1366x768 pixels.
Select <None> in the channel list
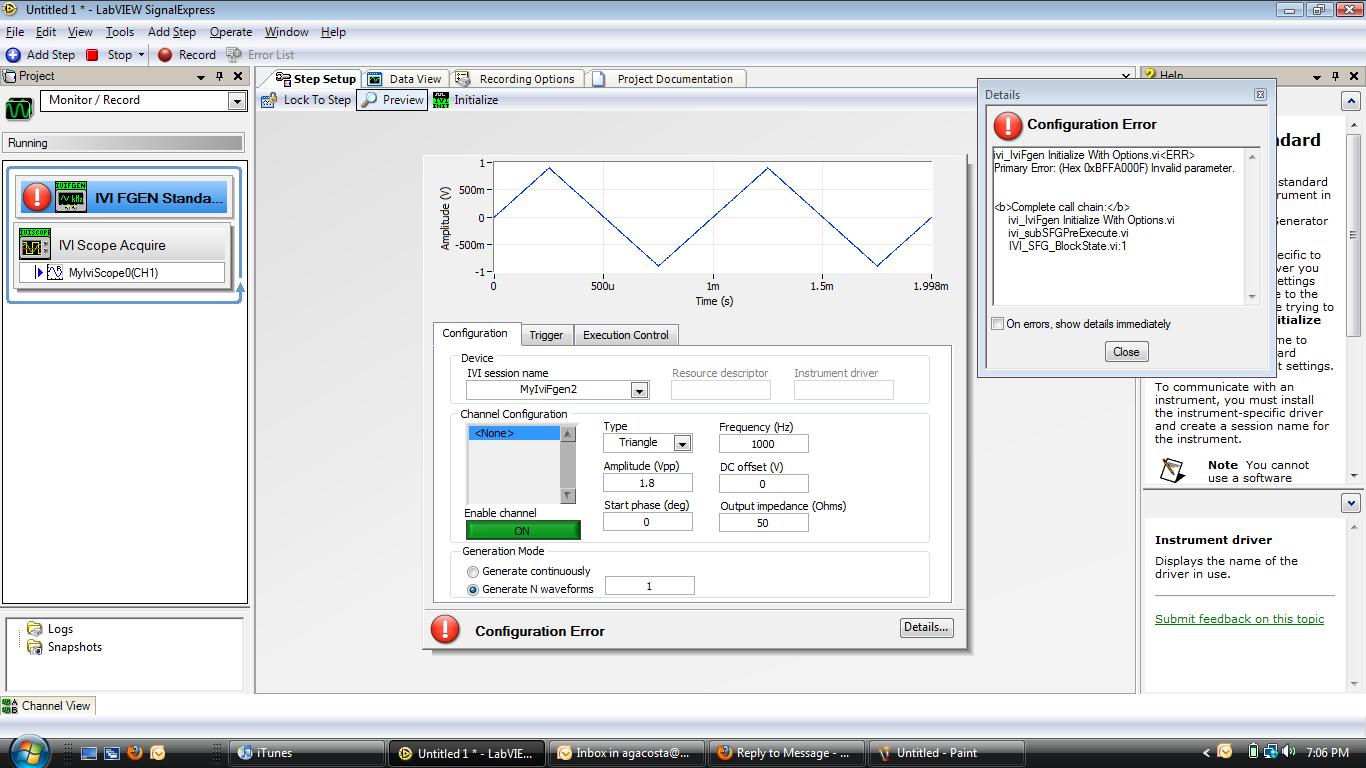pos(514,433)
